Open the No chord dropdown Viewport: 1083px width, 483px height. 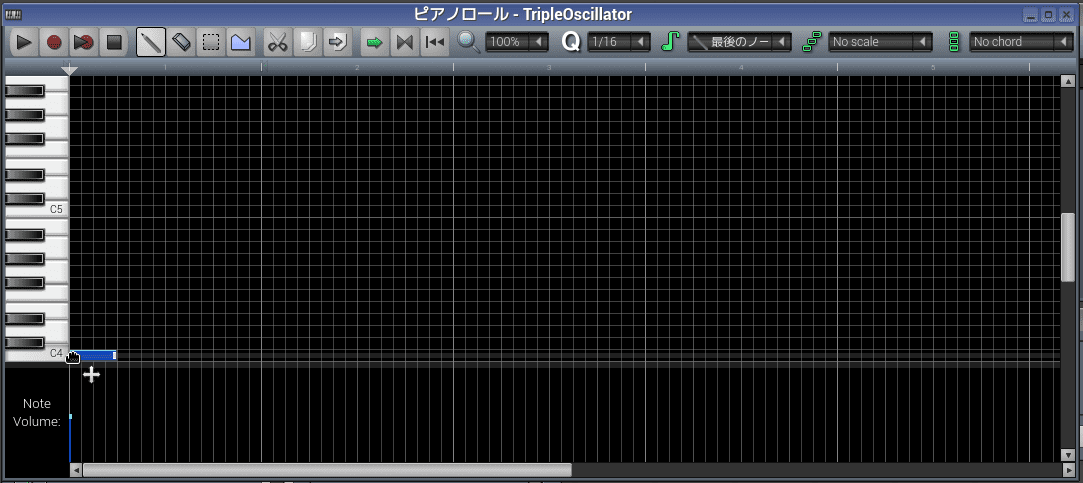[x=1022, y=41]
